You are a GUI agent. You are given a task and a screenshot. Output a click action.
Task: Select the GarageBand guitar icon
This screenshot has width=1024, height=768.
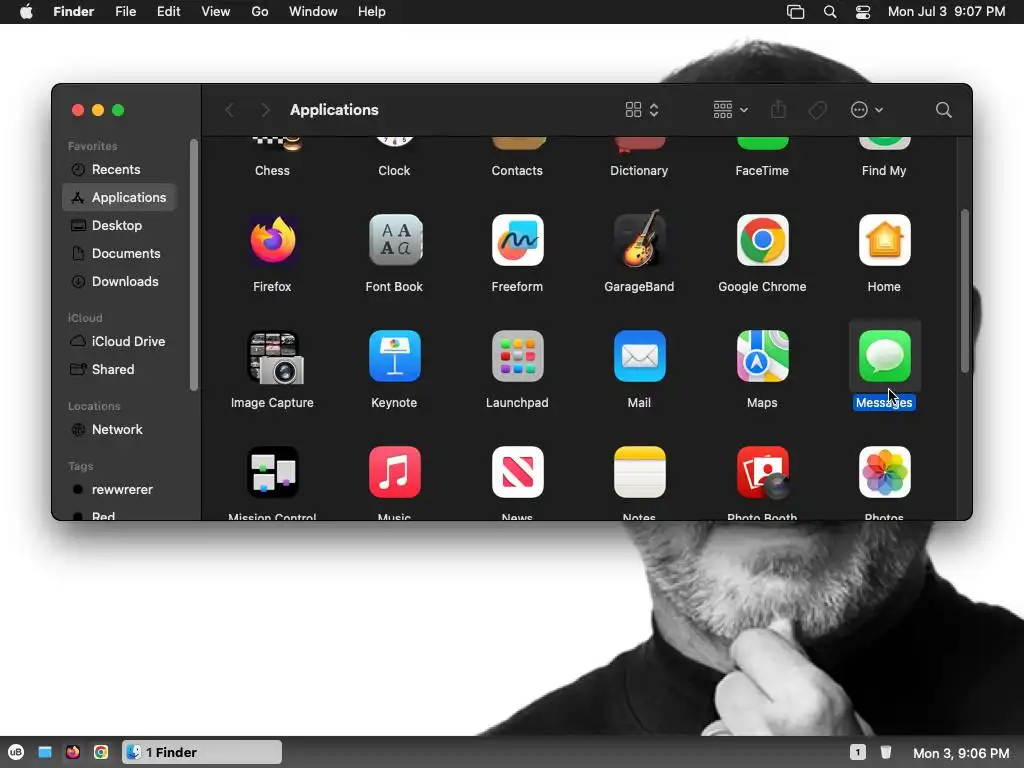point(639,239)
